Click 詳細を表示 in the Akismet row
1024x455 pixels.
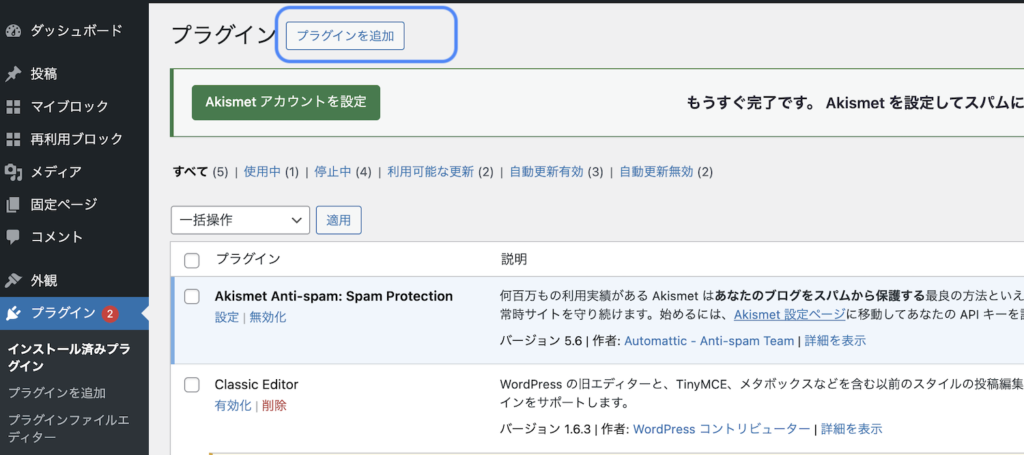[x=835, y=341]
